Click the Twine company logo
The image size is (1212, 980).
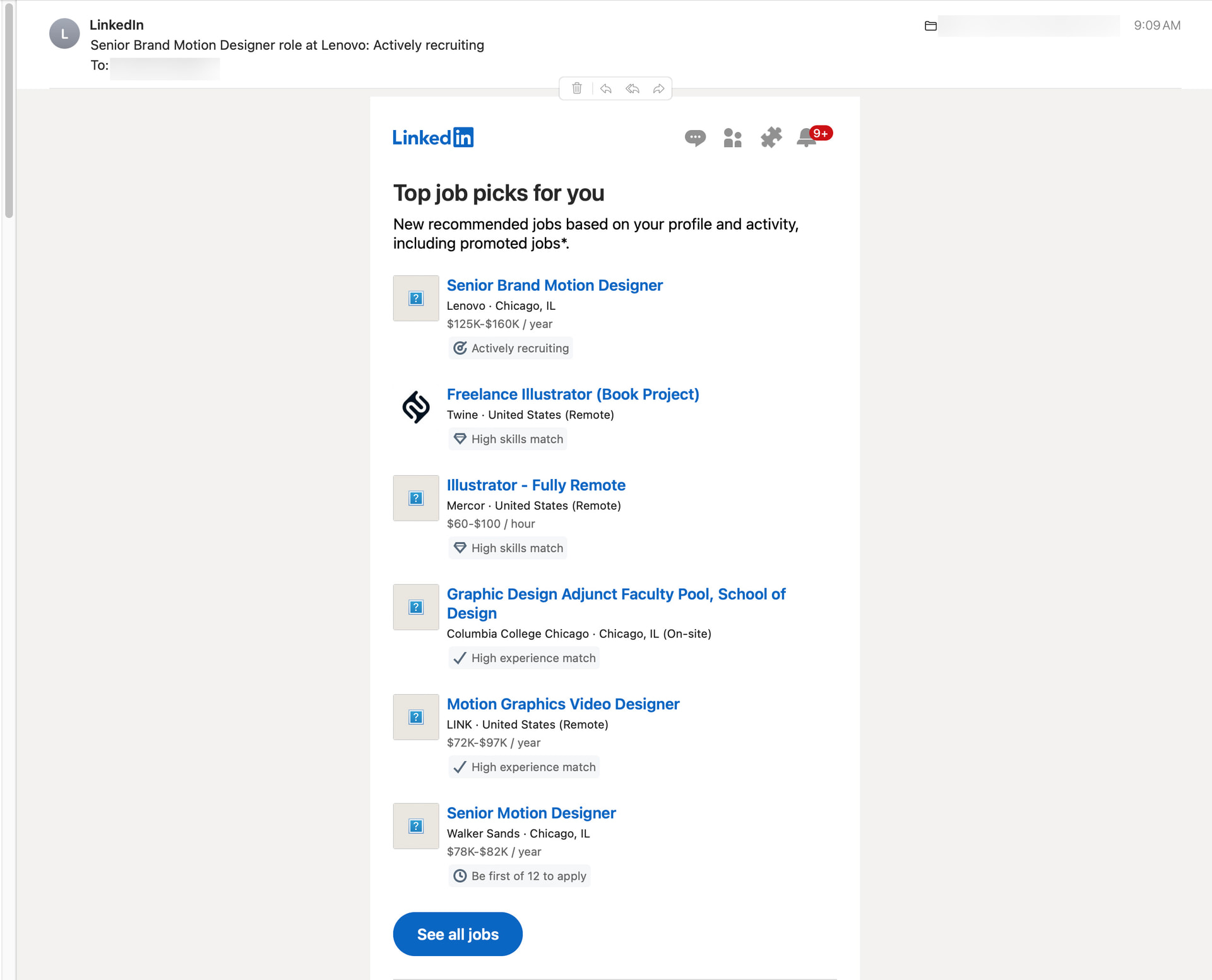416,407
